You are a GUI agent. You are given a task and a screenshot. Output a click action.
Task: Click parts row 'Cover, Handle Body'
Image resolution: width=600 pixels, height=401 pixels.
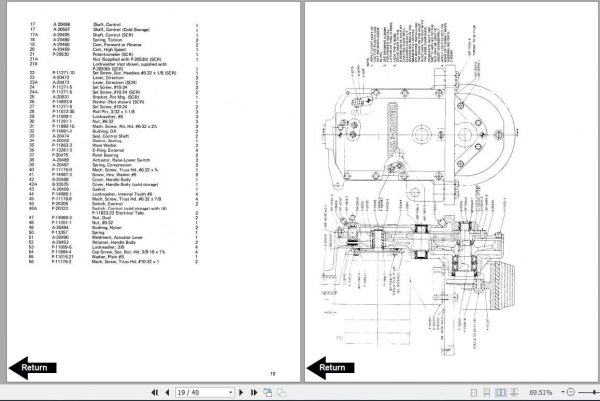coord(113,179)
